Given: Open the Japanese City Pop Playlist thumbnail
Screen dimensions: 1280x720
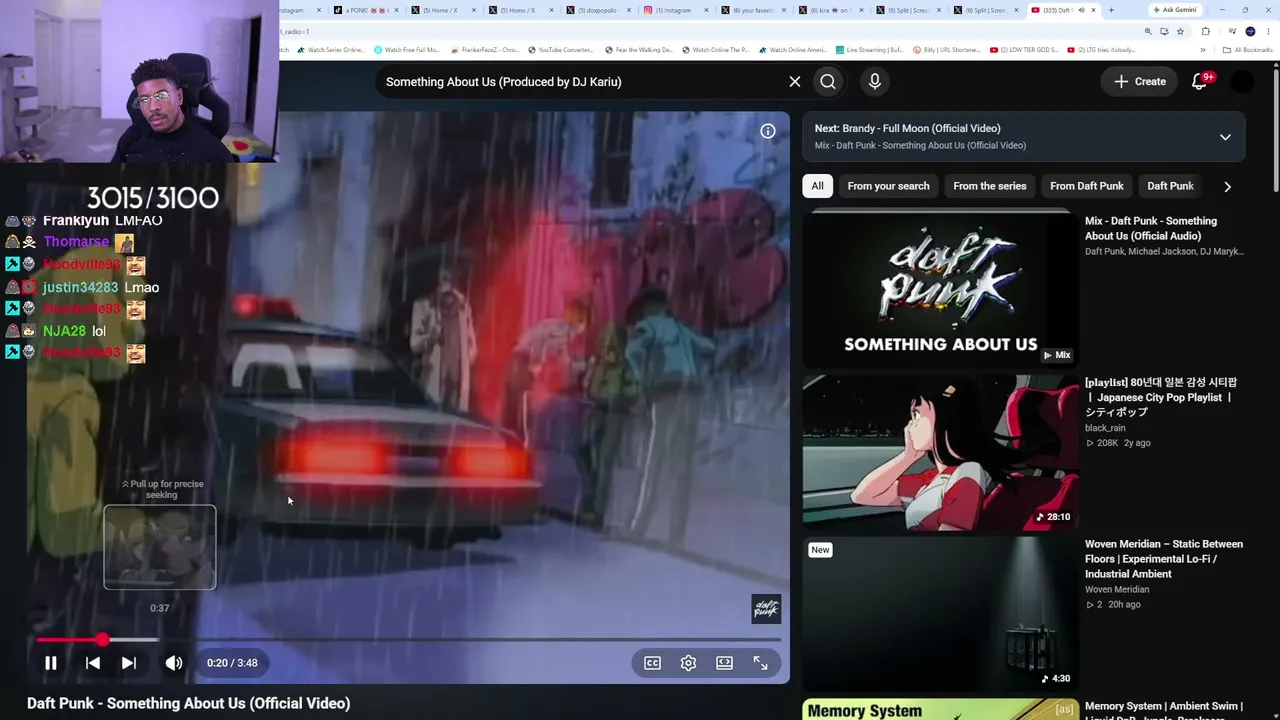Looking at the screenshot, I should click(940, 452).
